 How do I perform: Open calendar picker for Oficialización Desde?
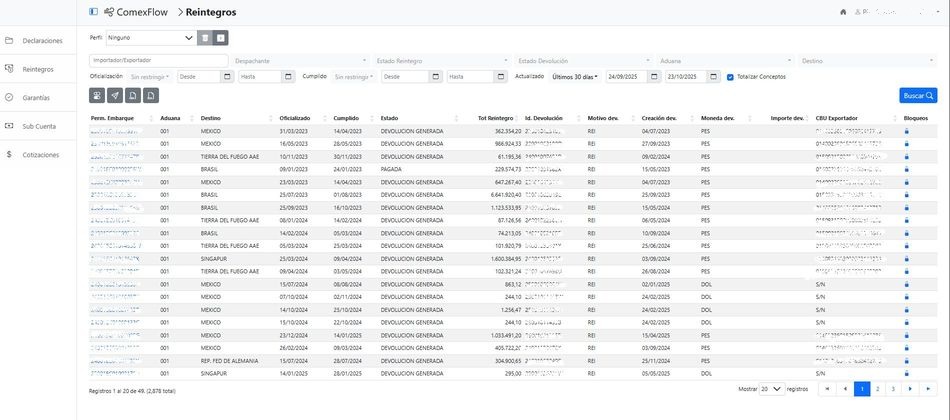click(x=229, y=76)
